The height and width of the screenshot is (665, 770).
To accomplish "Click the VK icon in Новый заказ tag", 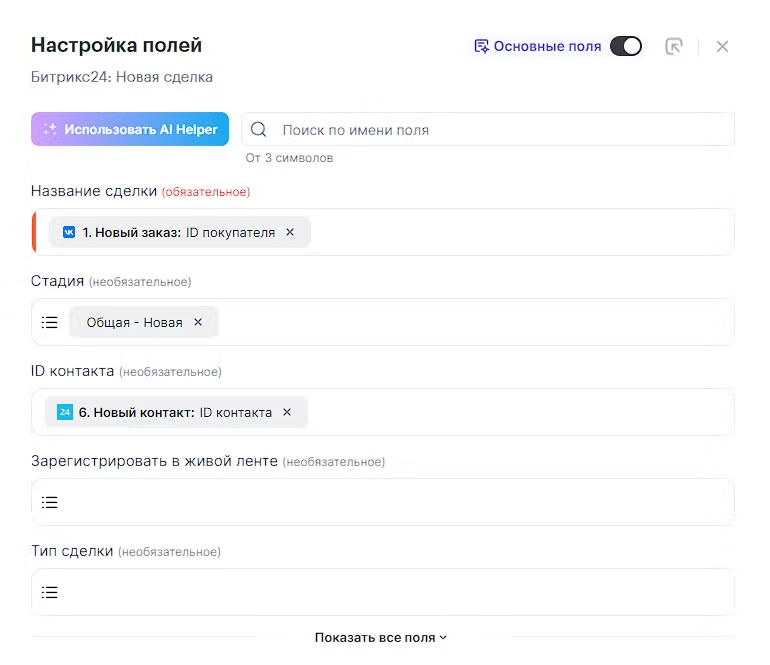I will click(x=69, y=232).
